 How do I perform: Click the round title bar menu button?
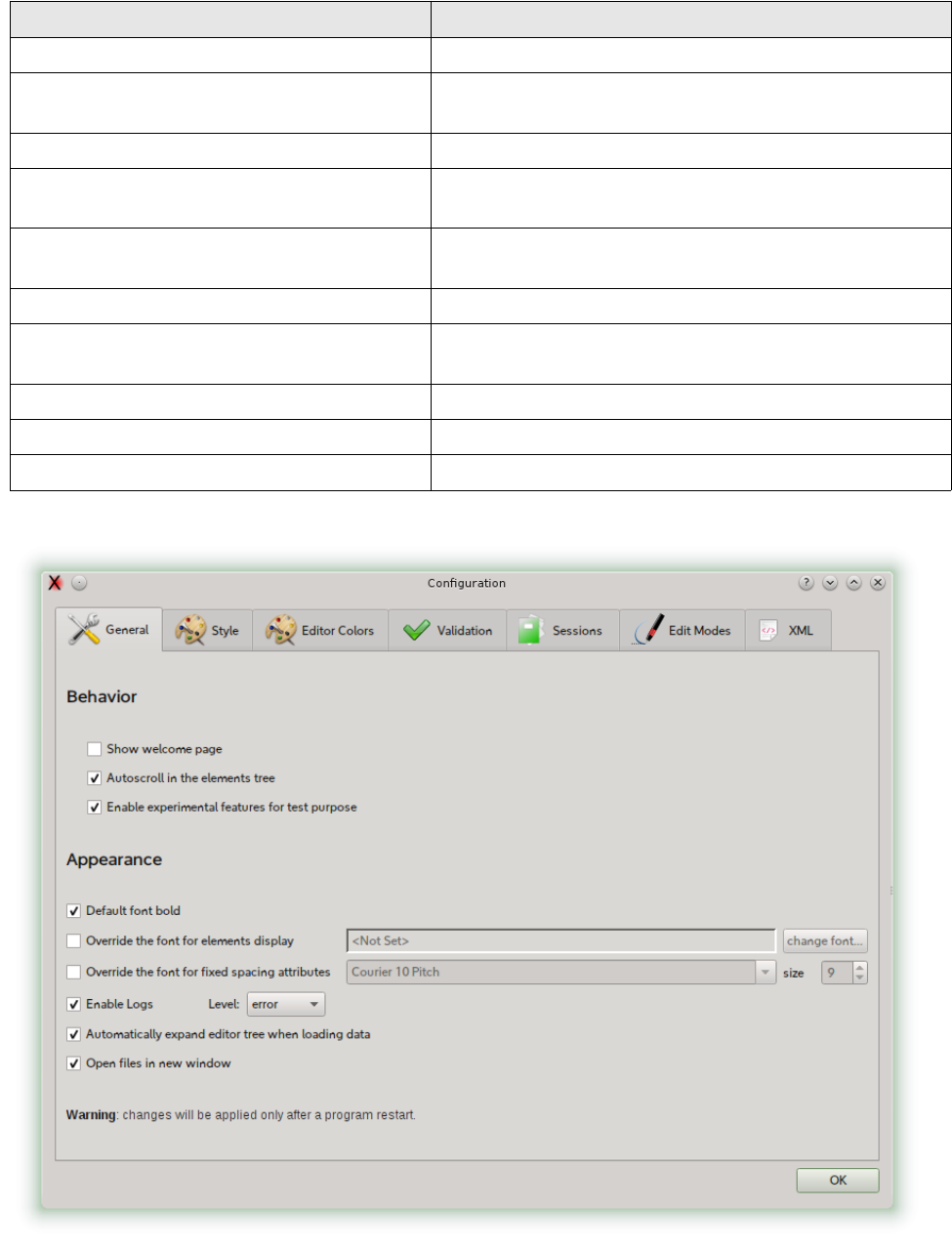click(x=79, y=583)
